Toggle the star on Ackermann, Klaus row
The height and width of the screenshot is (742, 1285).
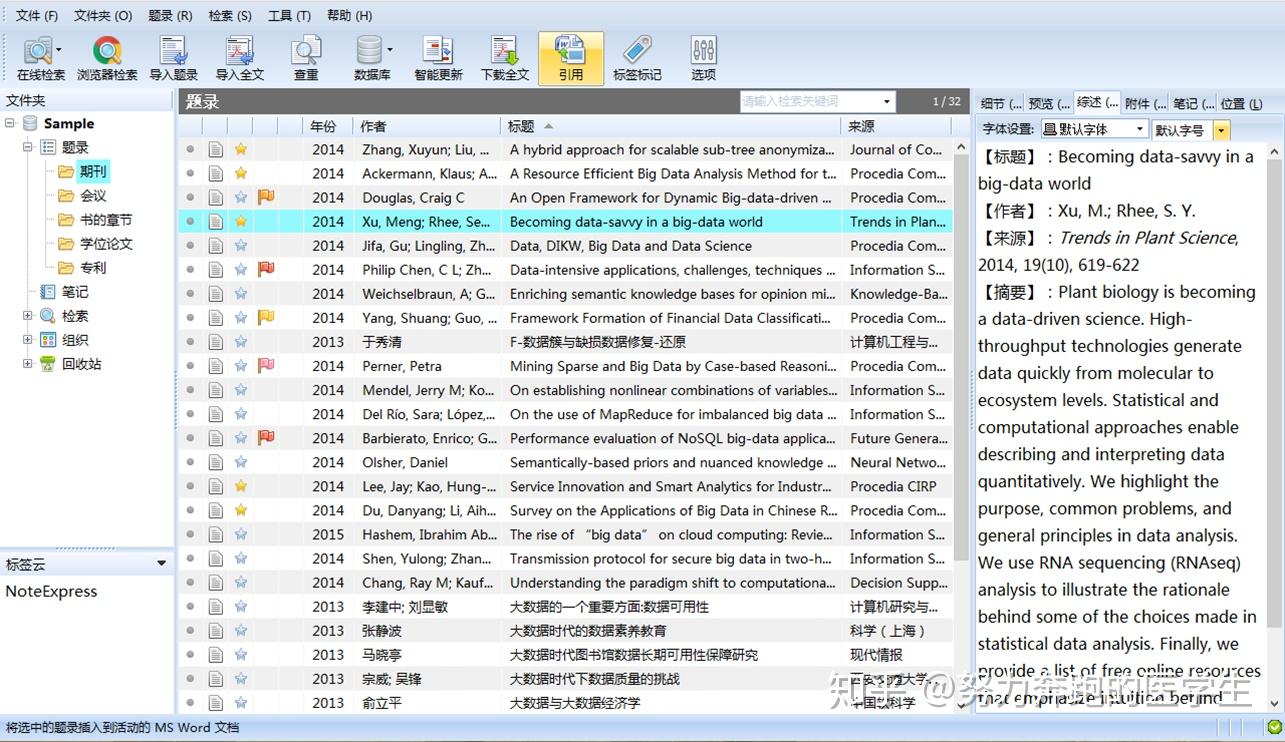240,174
